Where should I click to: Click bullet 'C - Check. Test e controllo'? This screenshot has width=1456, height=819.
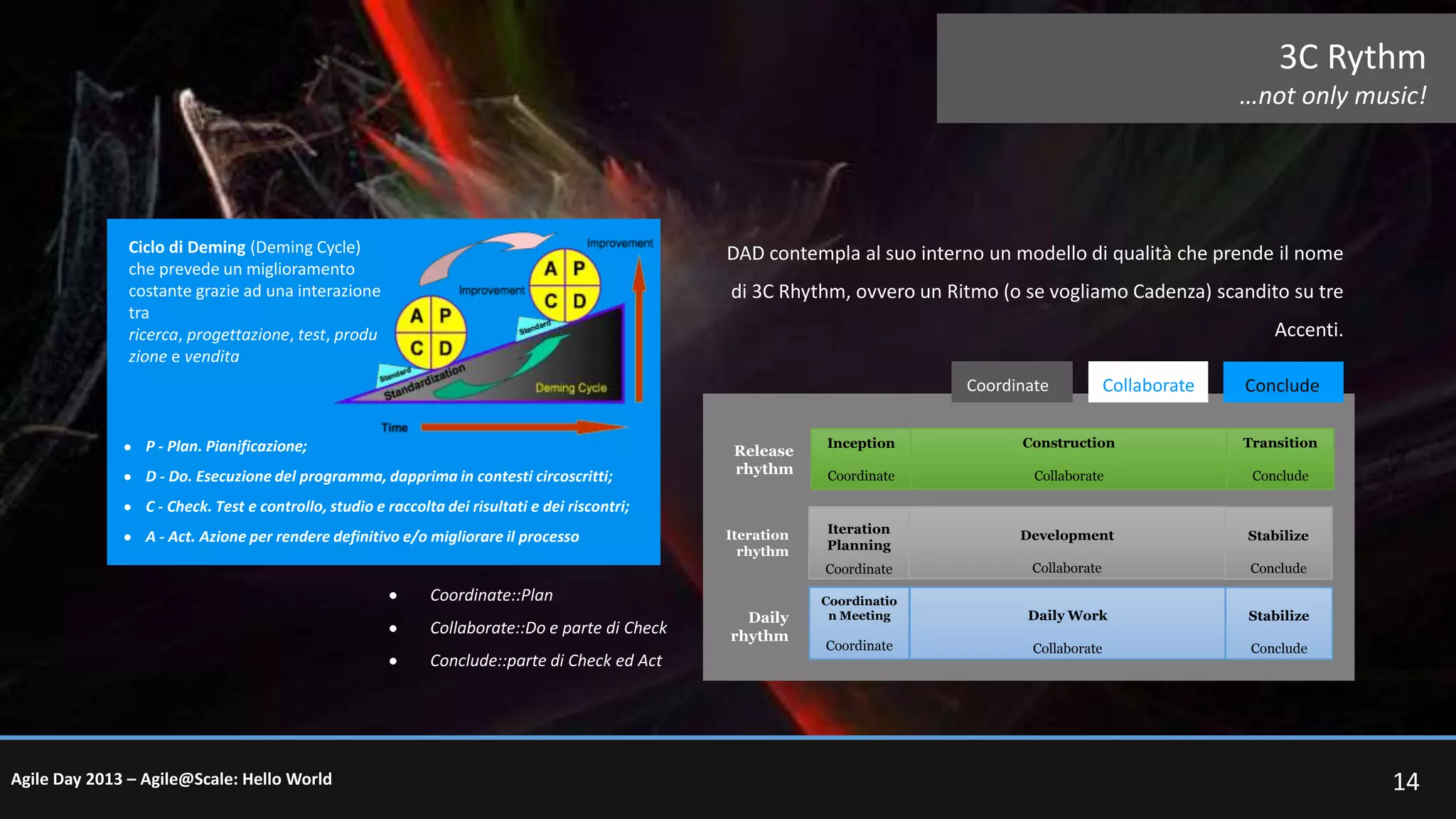tap(387, 506)
